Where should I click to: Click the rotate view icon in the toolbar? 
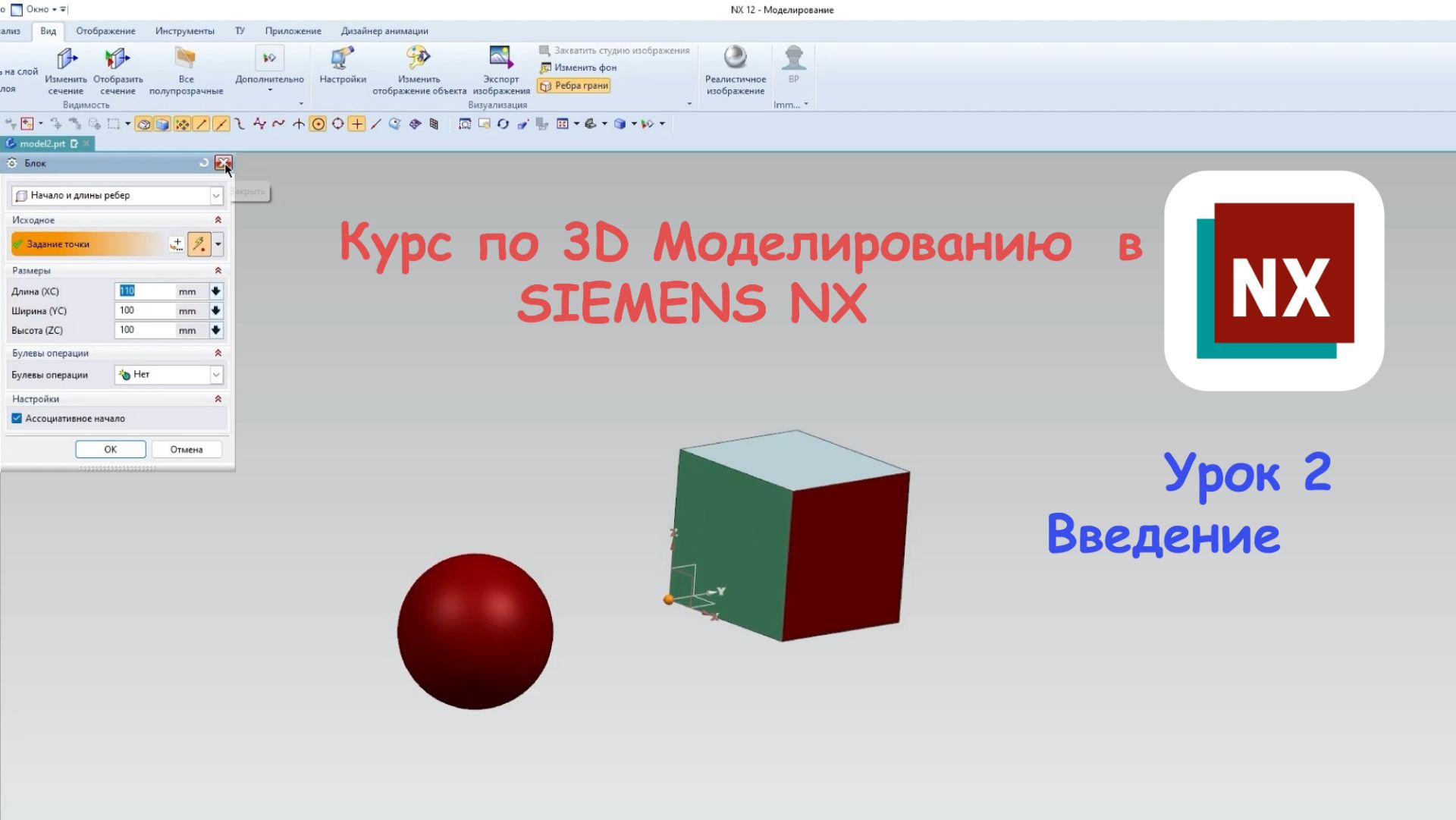[503, 124]
